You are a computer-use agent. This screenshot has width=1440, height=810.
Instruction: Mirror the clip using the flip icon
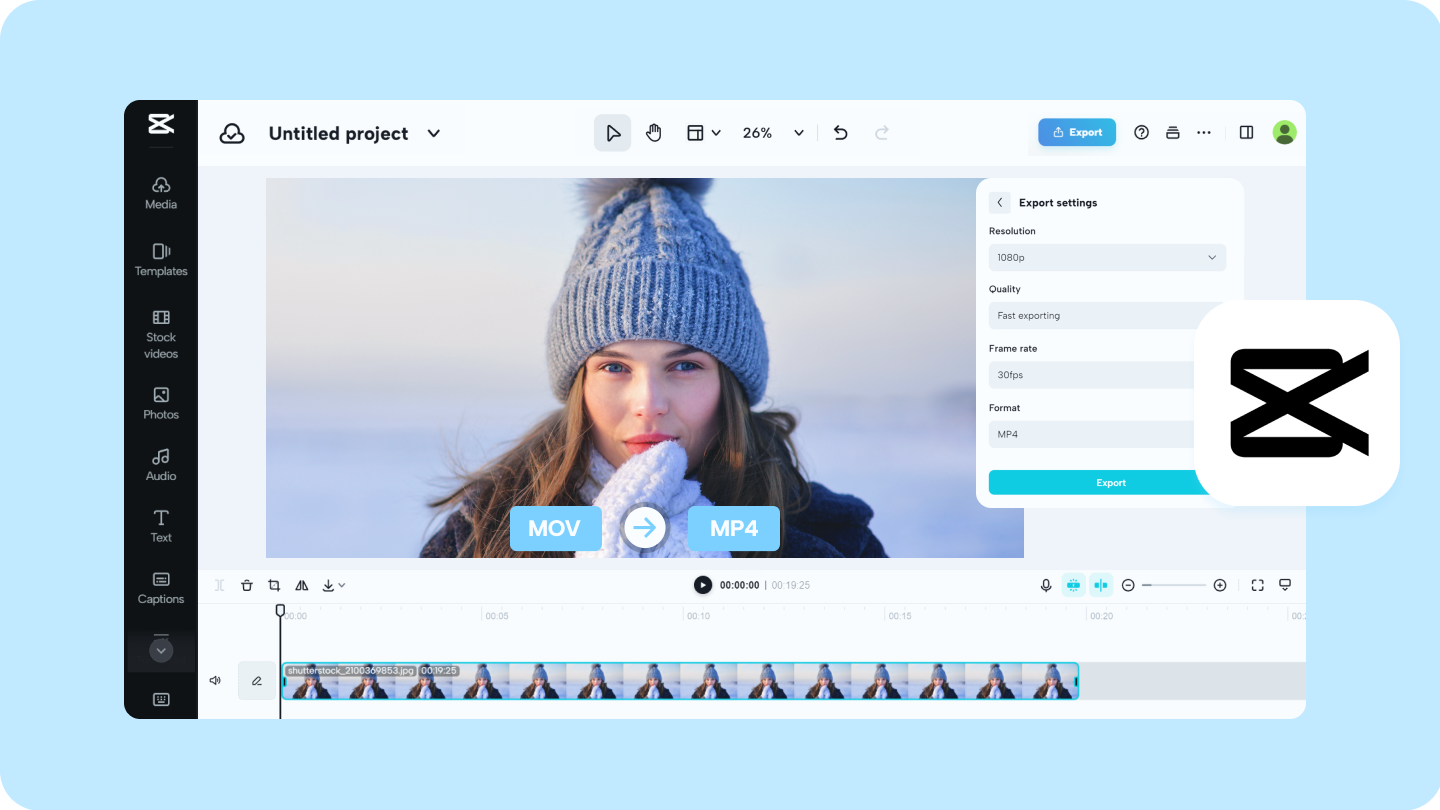tap(302, 585)
